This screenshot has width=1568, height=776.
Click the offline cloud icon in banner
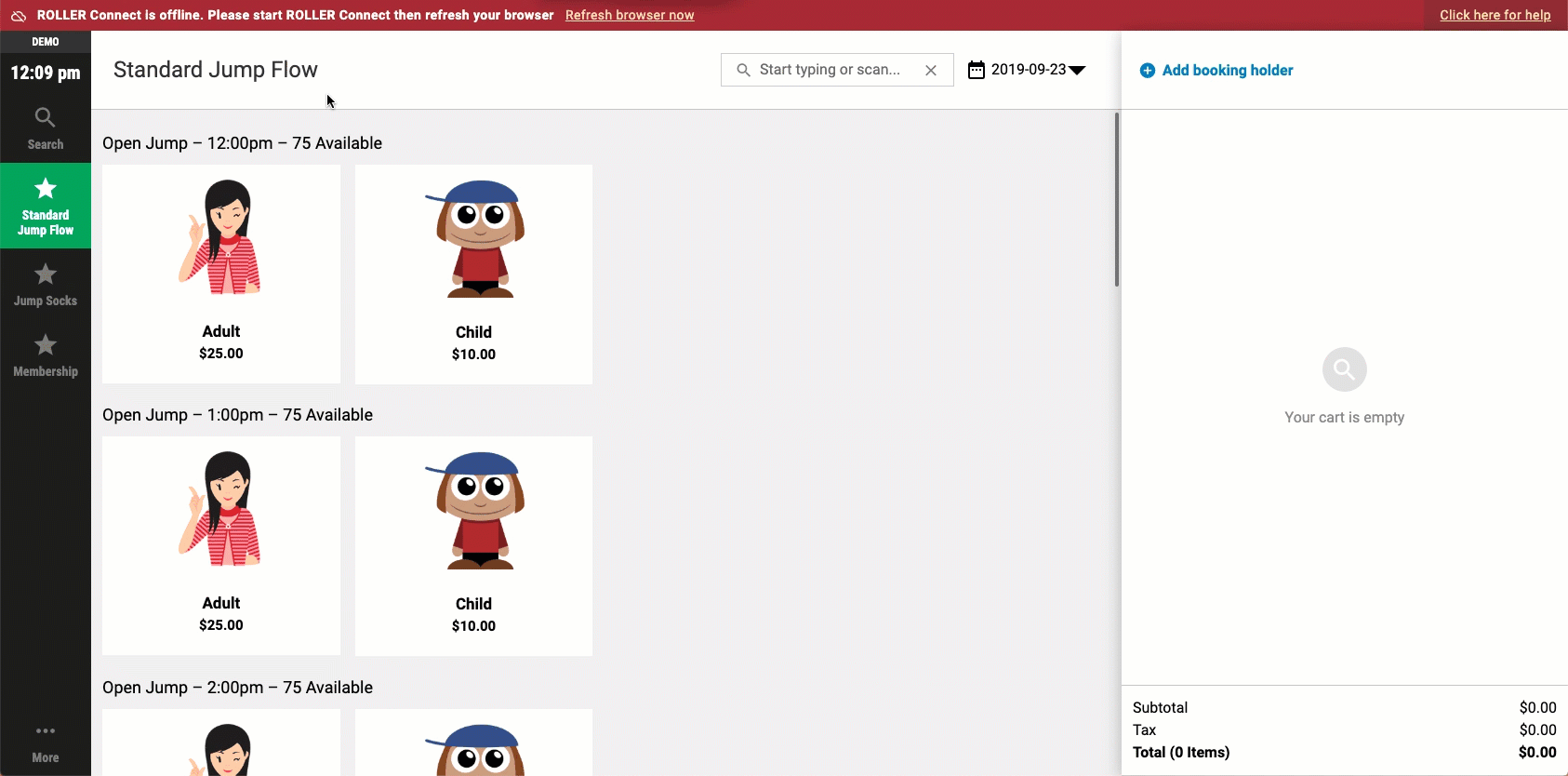tap(19, 16)
